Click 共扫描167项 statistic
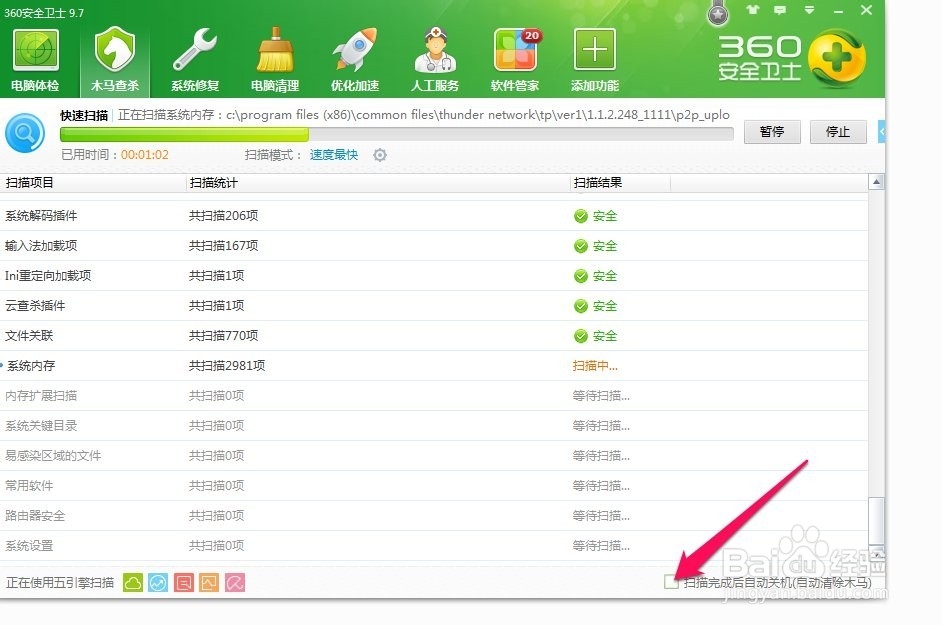The image size is (942, 625). coord(223,246)
